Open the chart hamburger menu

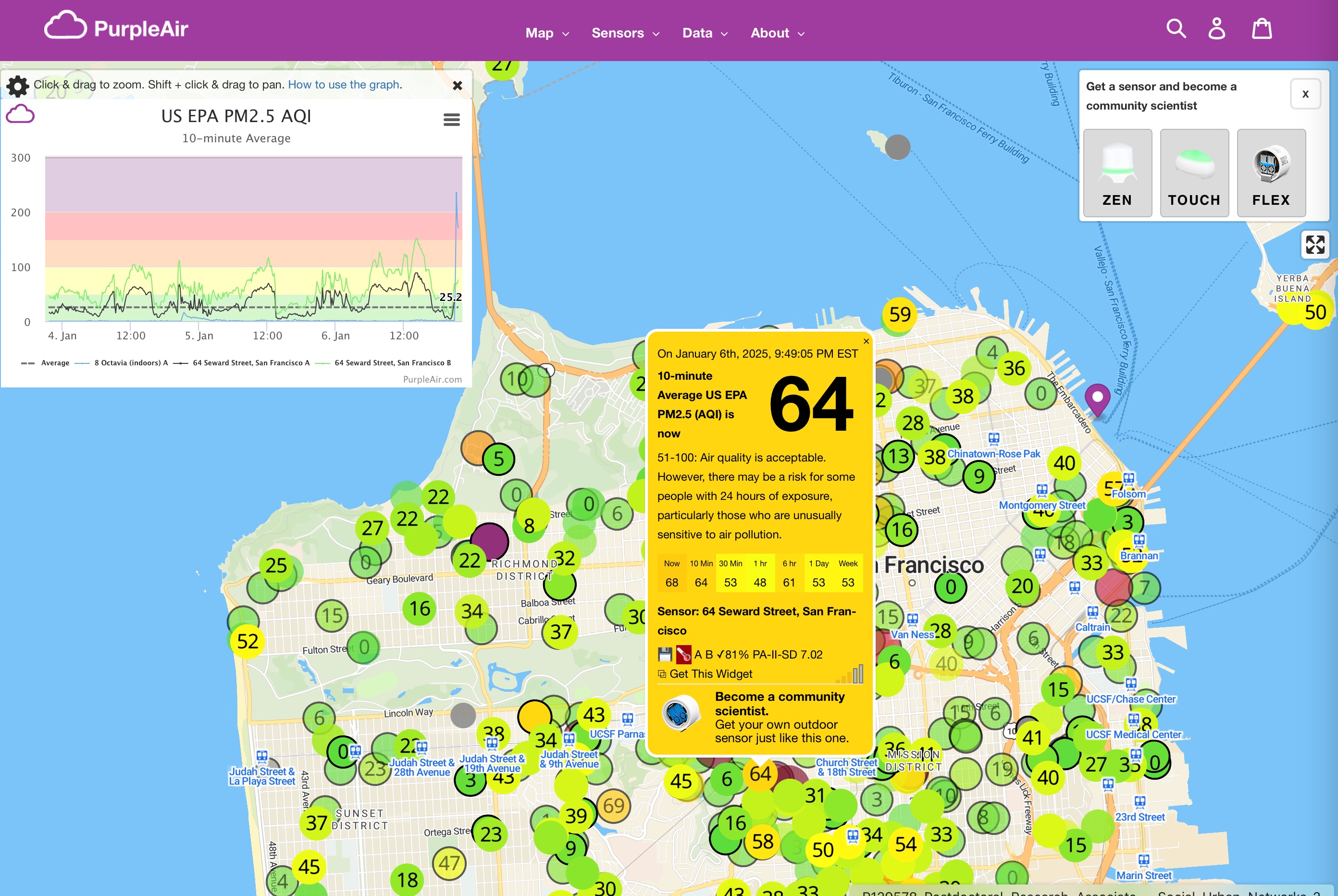(451, 119)
